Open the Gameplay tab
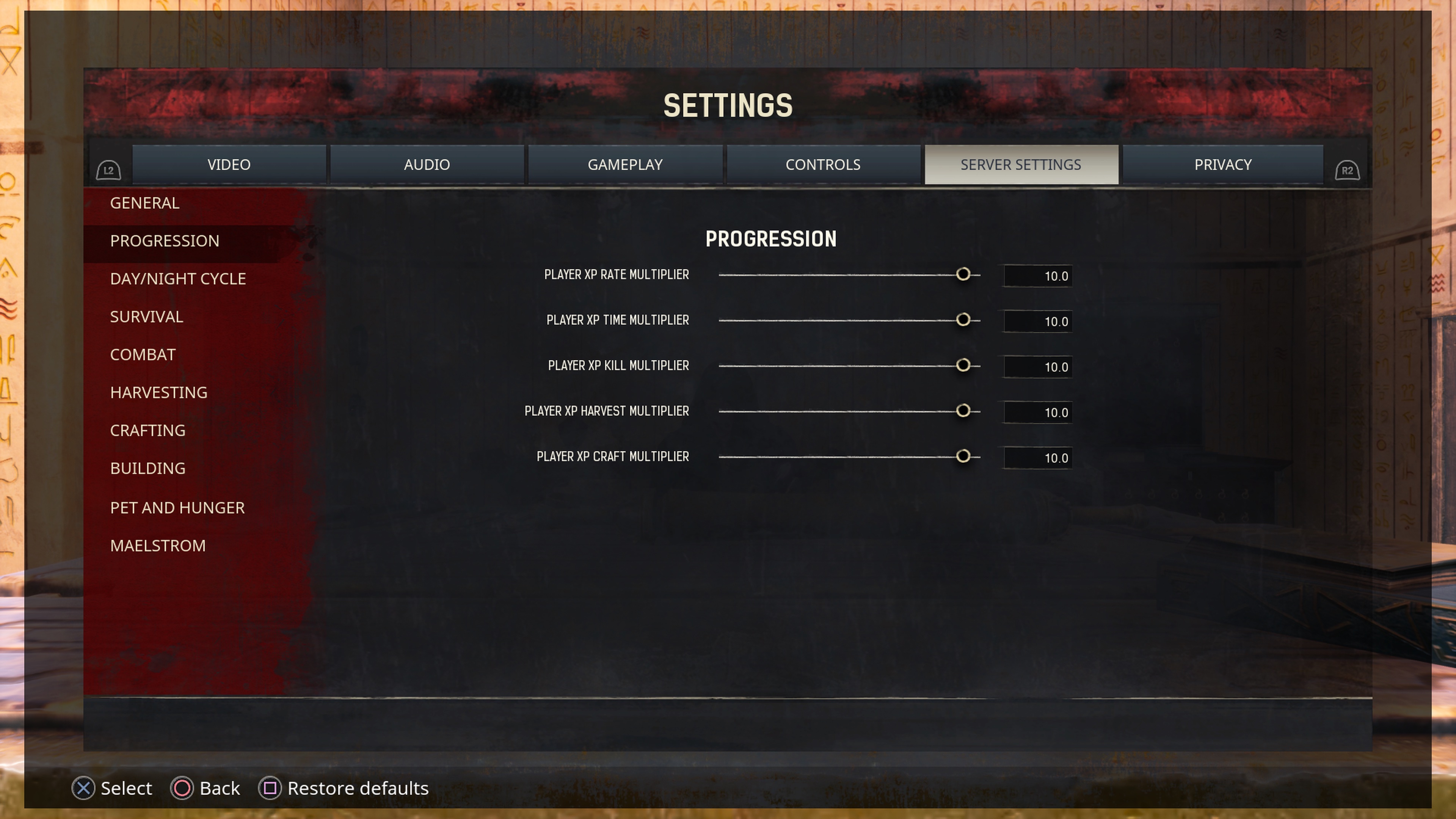This screenshot has width=1456, height=819. 625,165
